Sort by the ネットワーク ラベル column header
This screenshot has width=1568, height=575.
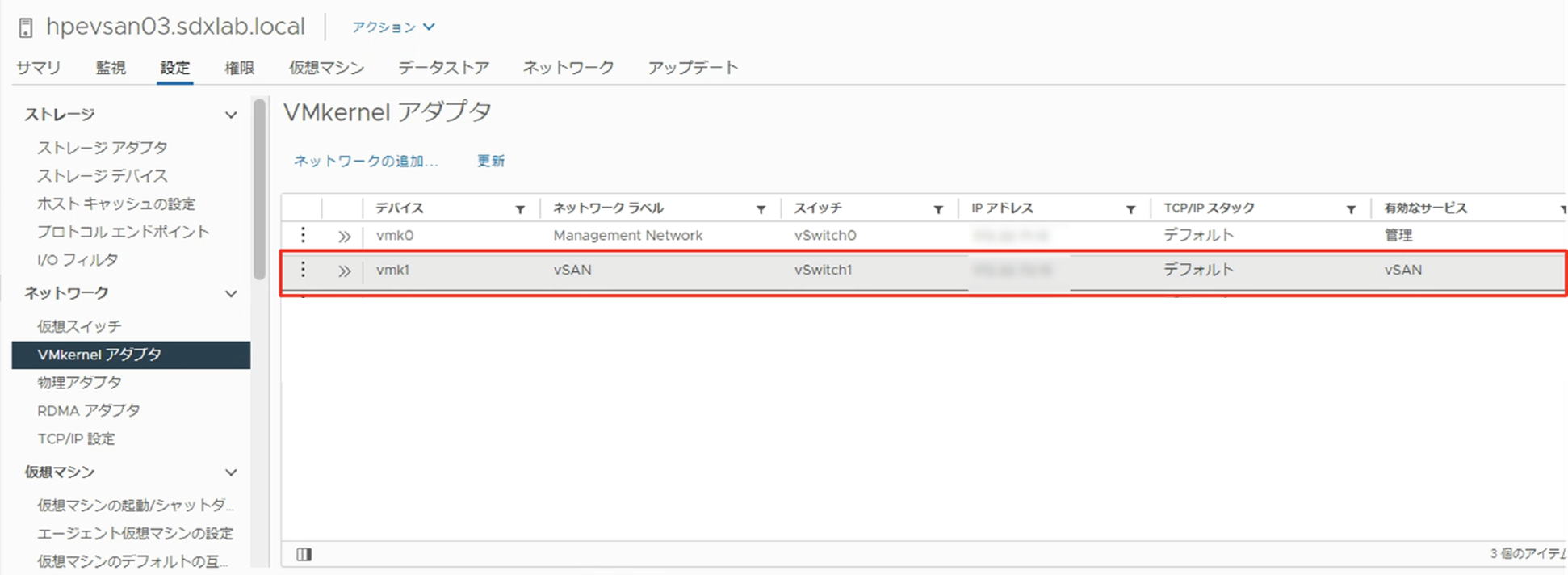608,208
